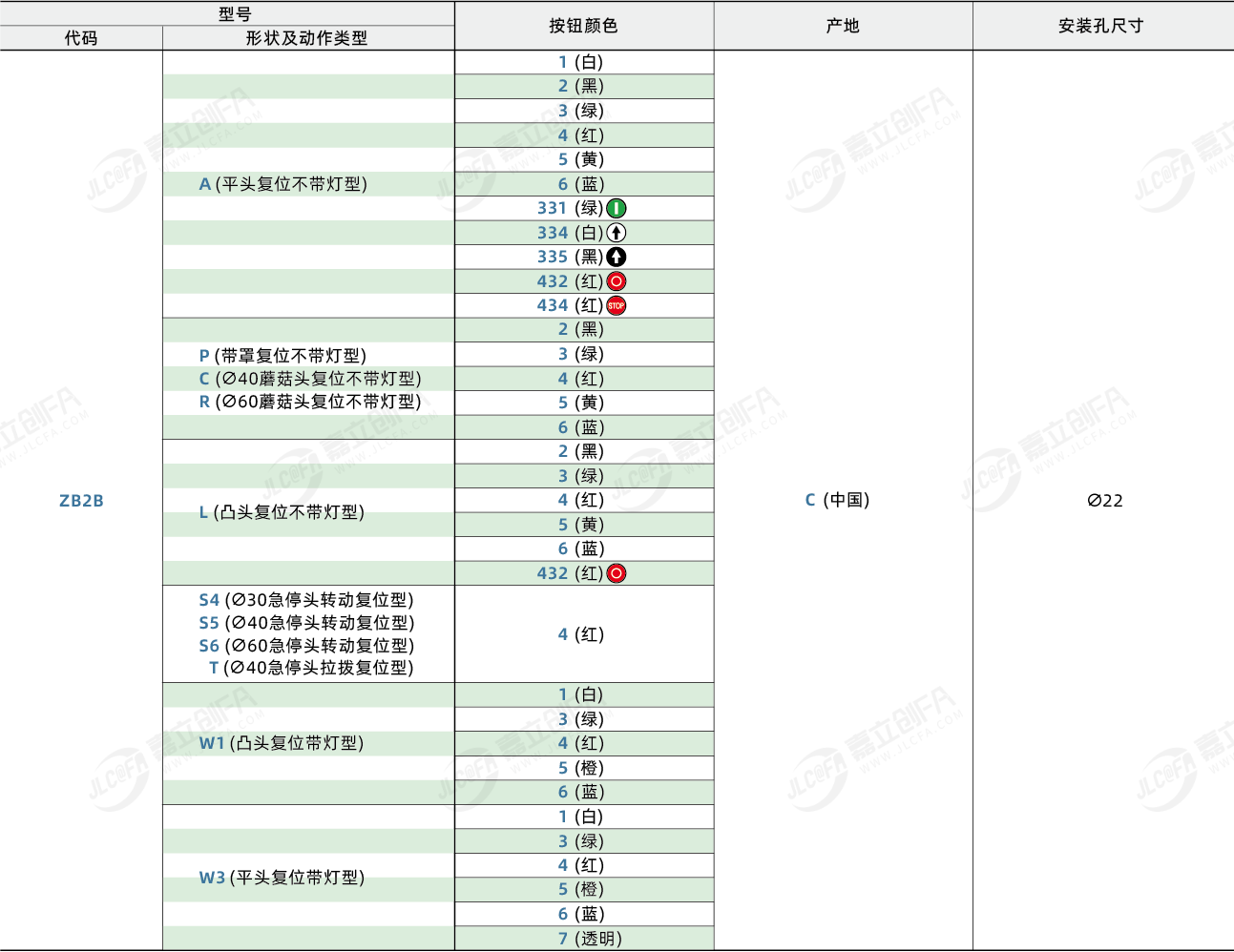Select R (∅60蘑菇头复位不带灯型) entry

tap(310, 402)
